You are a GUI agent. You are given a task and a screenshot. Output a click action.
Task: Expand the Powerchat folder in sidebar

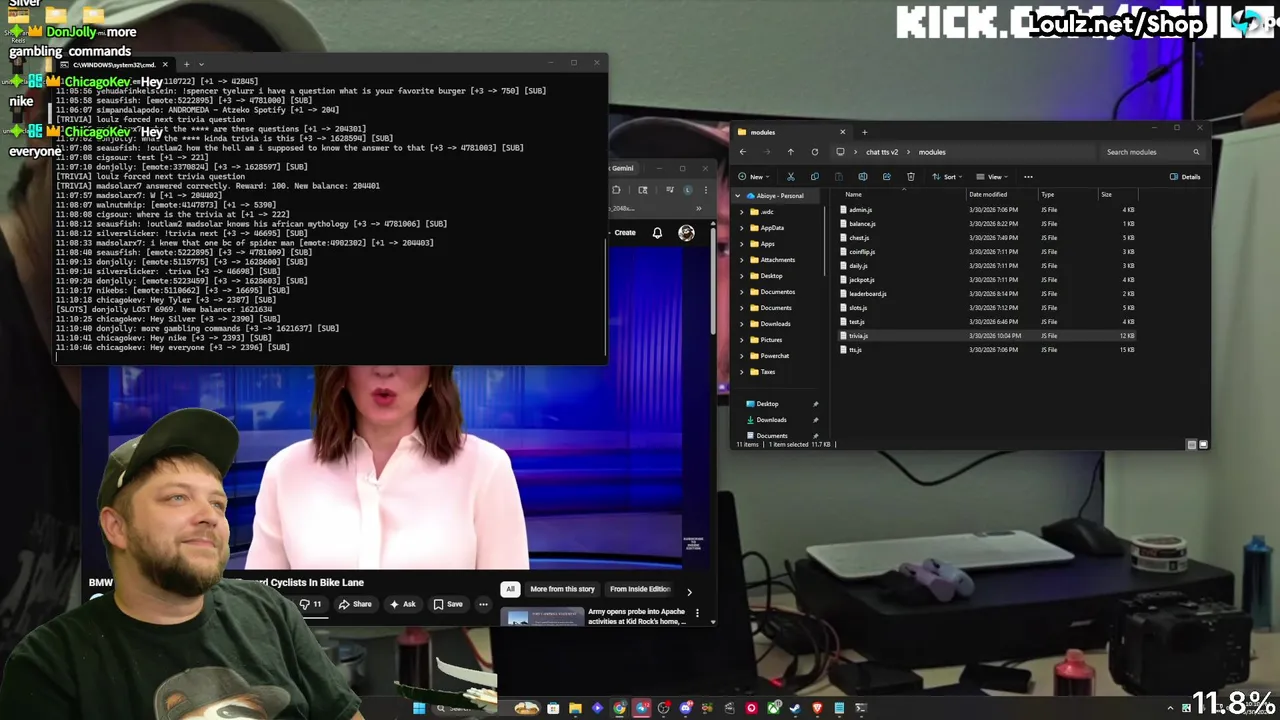[x=742, y=356]
